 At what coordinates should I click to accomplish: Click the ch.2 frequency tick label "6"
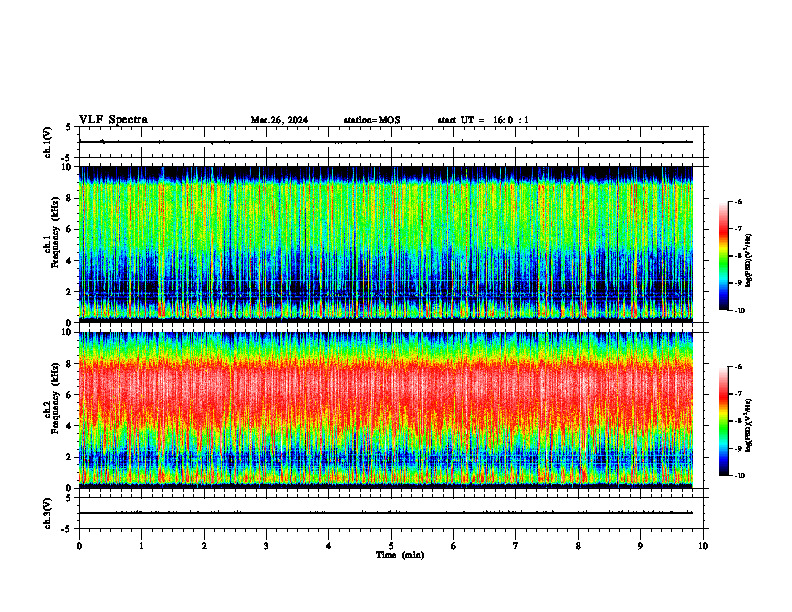(70, 395)
